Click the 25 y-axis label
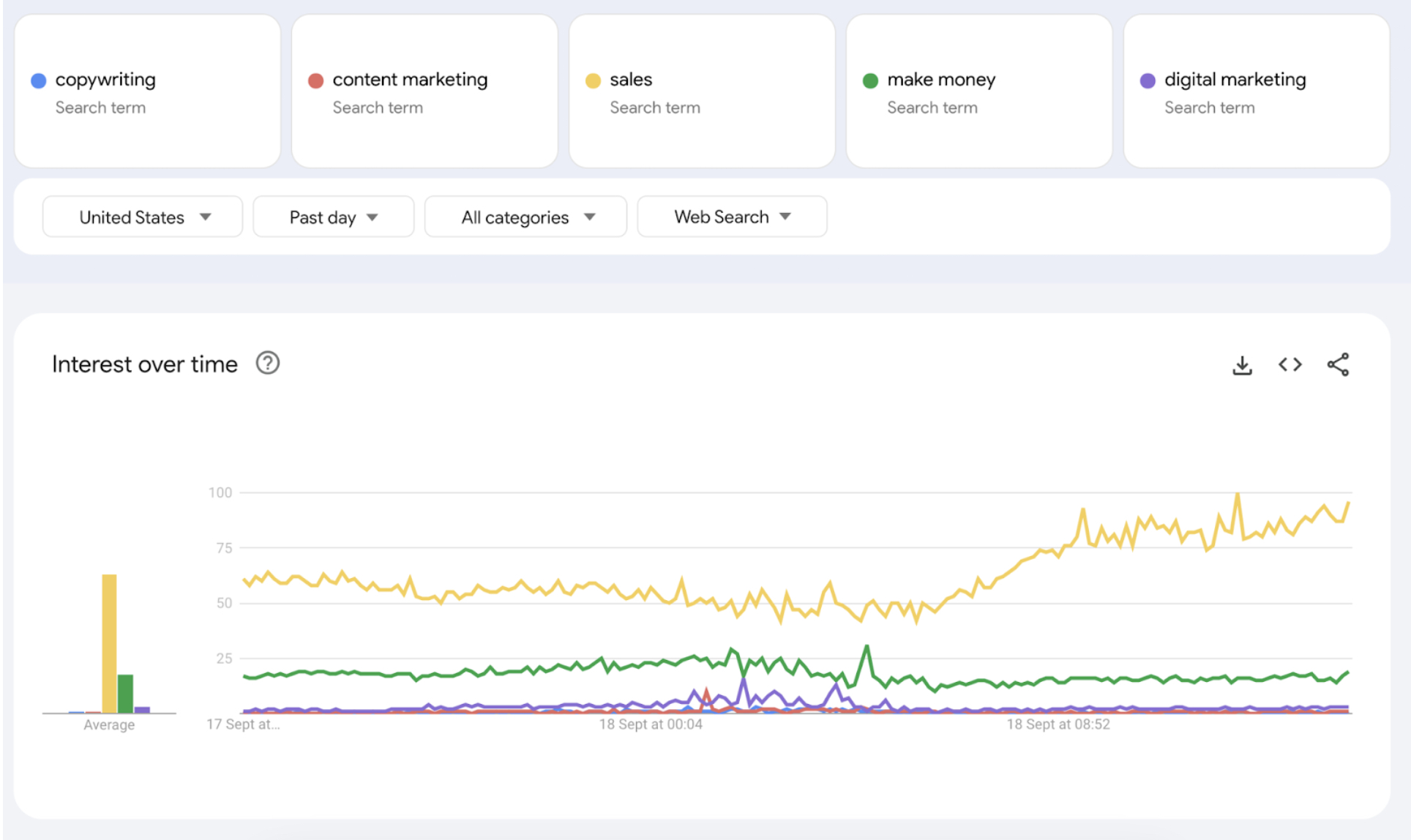1411x840 pixels. click(x=224, y=659)
